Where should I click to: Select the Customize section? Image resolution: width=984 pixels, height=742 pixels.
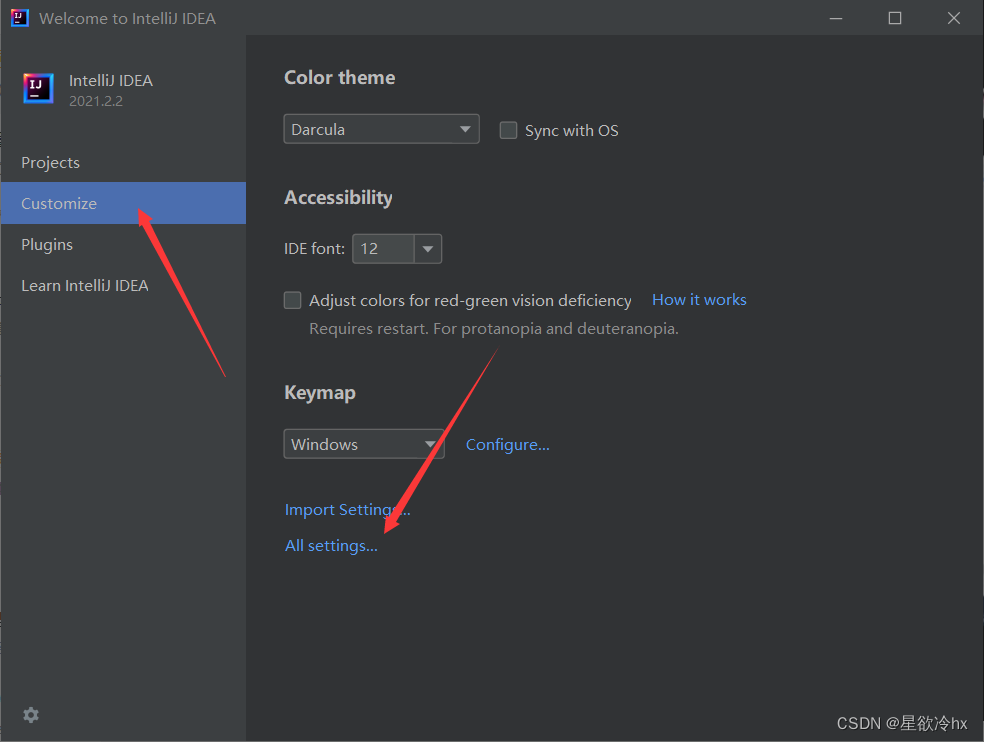point(123,203)
